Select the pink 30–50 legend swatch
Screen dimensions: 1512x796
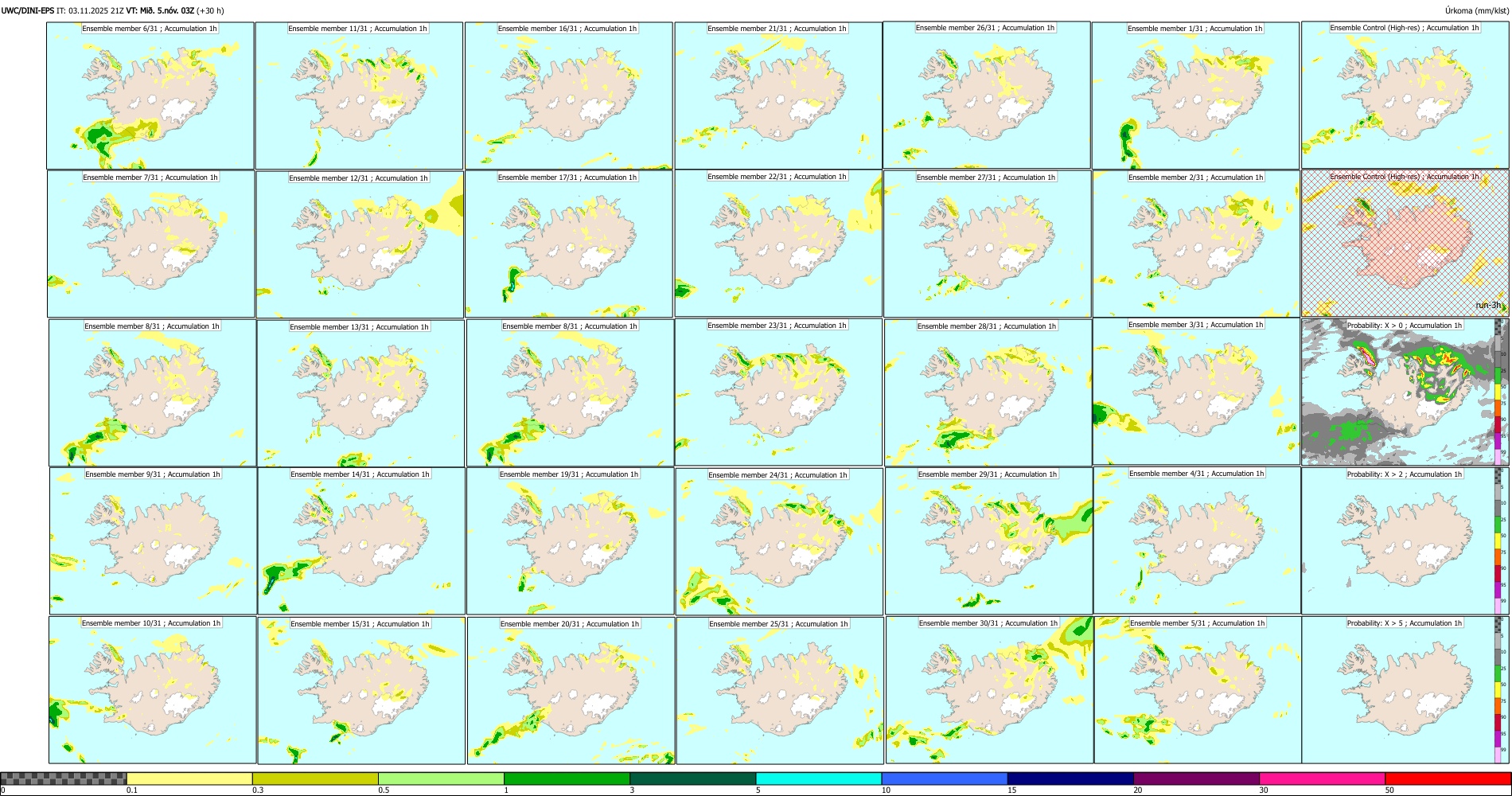click(1322, 778)
